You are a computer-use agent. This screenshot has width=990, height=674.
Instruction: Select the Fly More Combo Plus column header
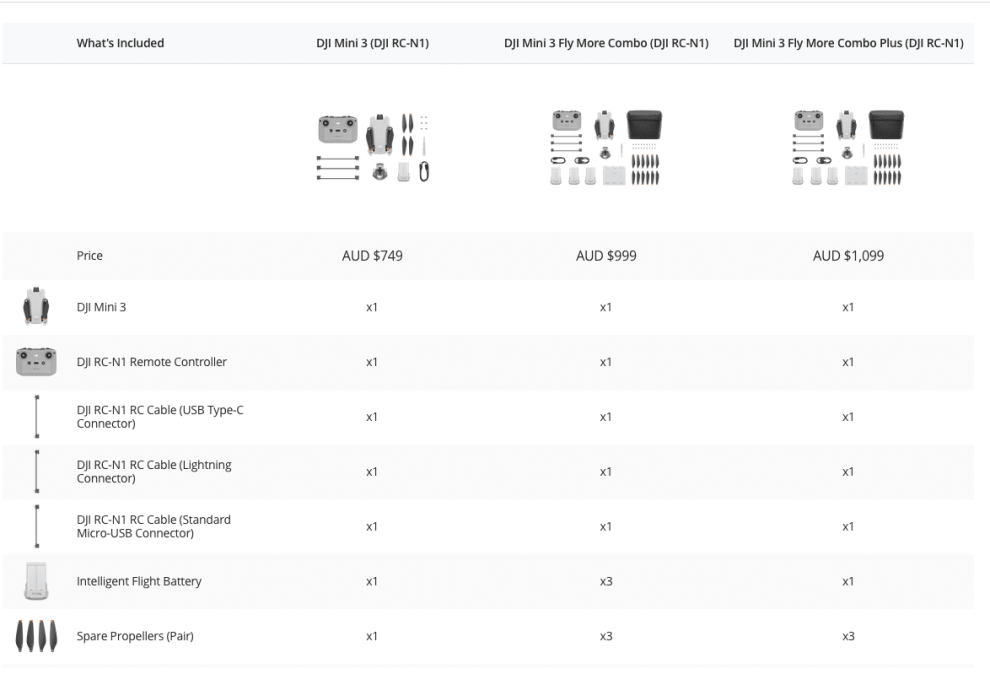click(848, 43)
